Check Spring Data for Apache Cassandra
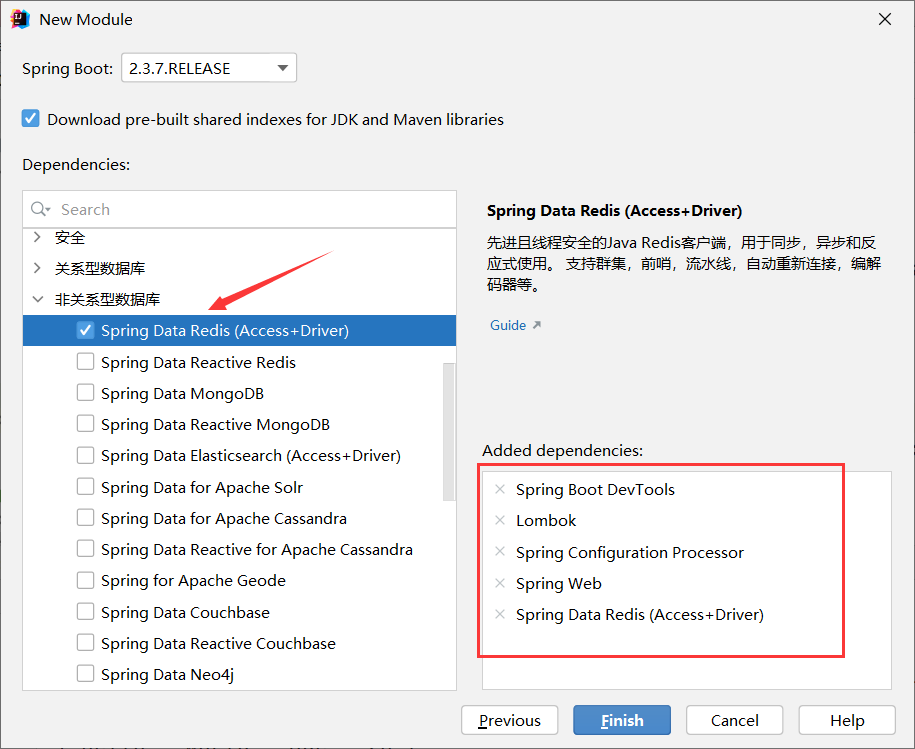 85,517
